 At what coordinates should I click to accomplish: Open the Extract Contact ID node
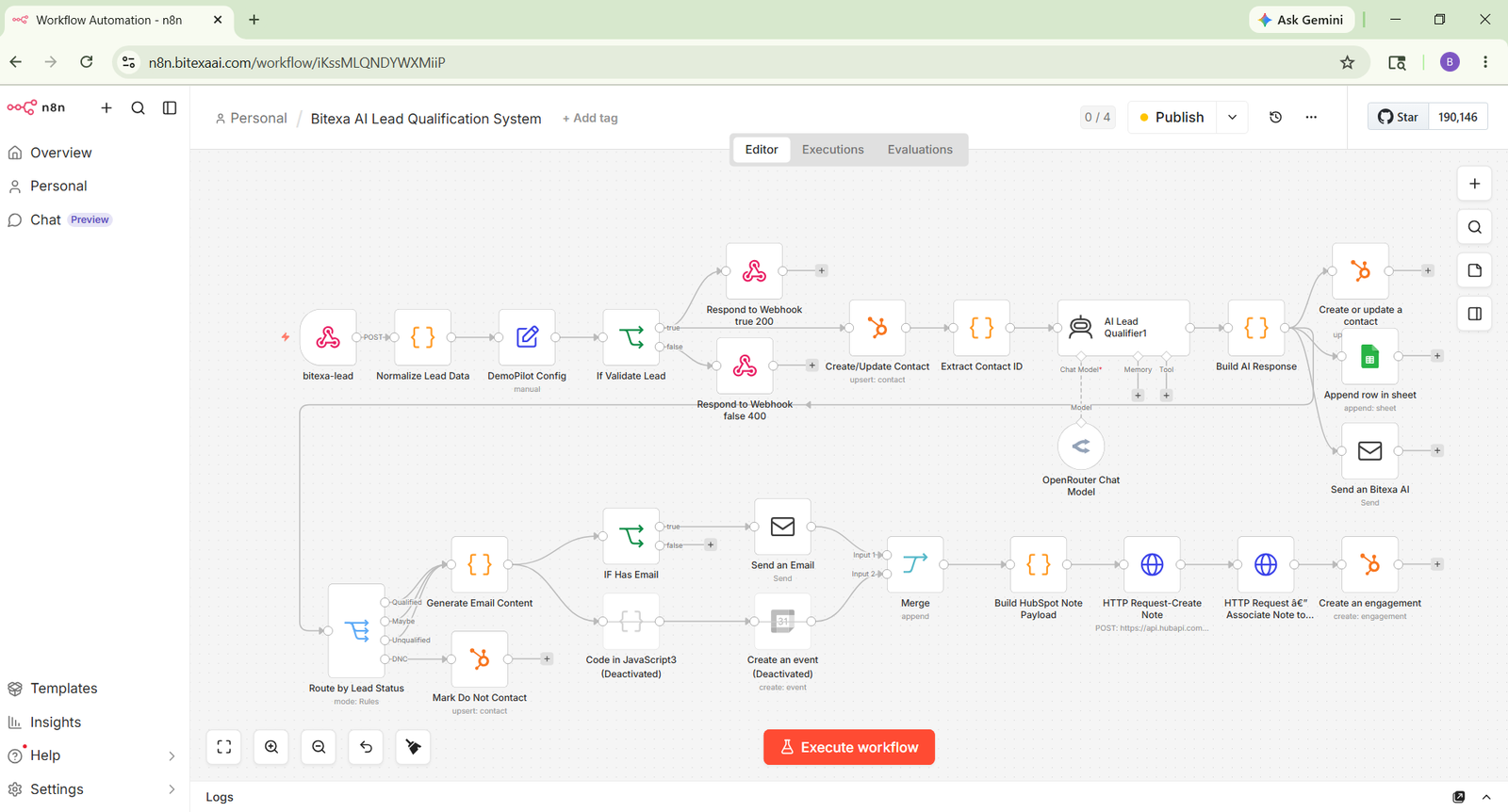[981, 328]
